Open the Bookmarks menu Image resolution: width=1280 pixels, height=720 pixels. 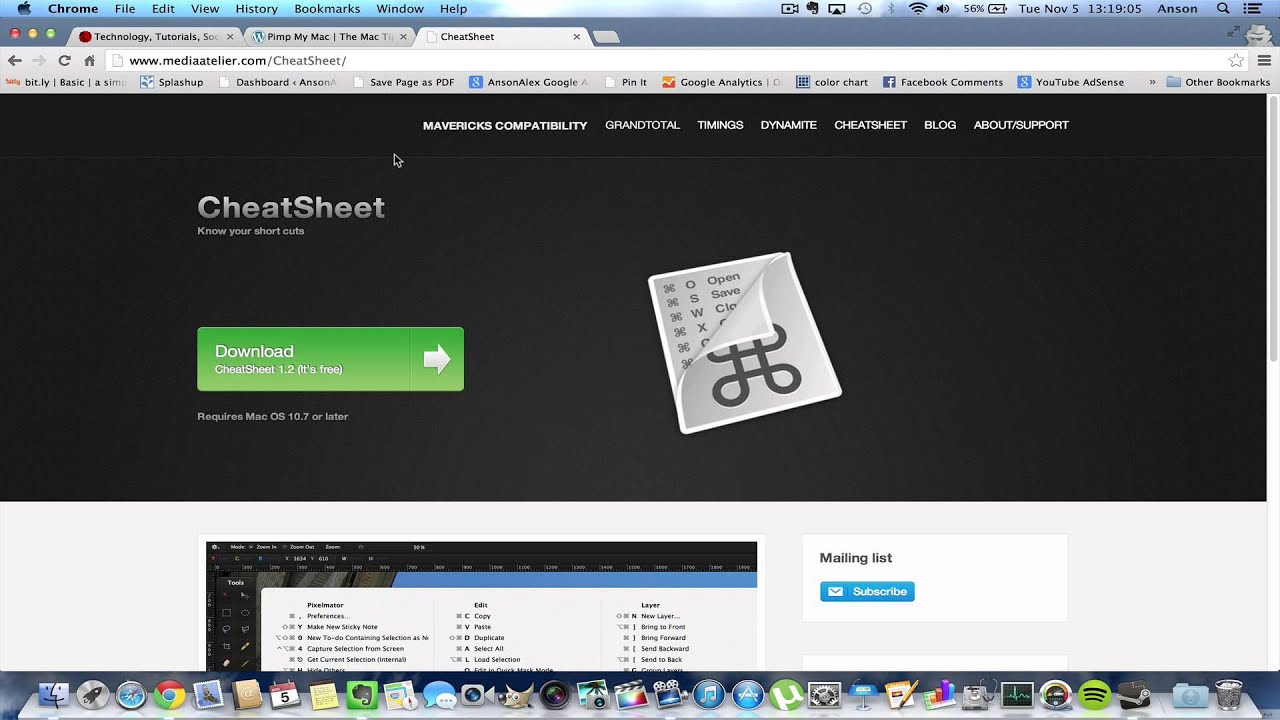tap(327, 9)
